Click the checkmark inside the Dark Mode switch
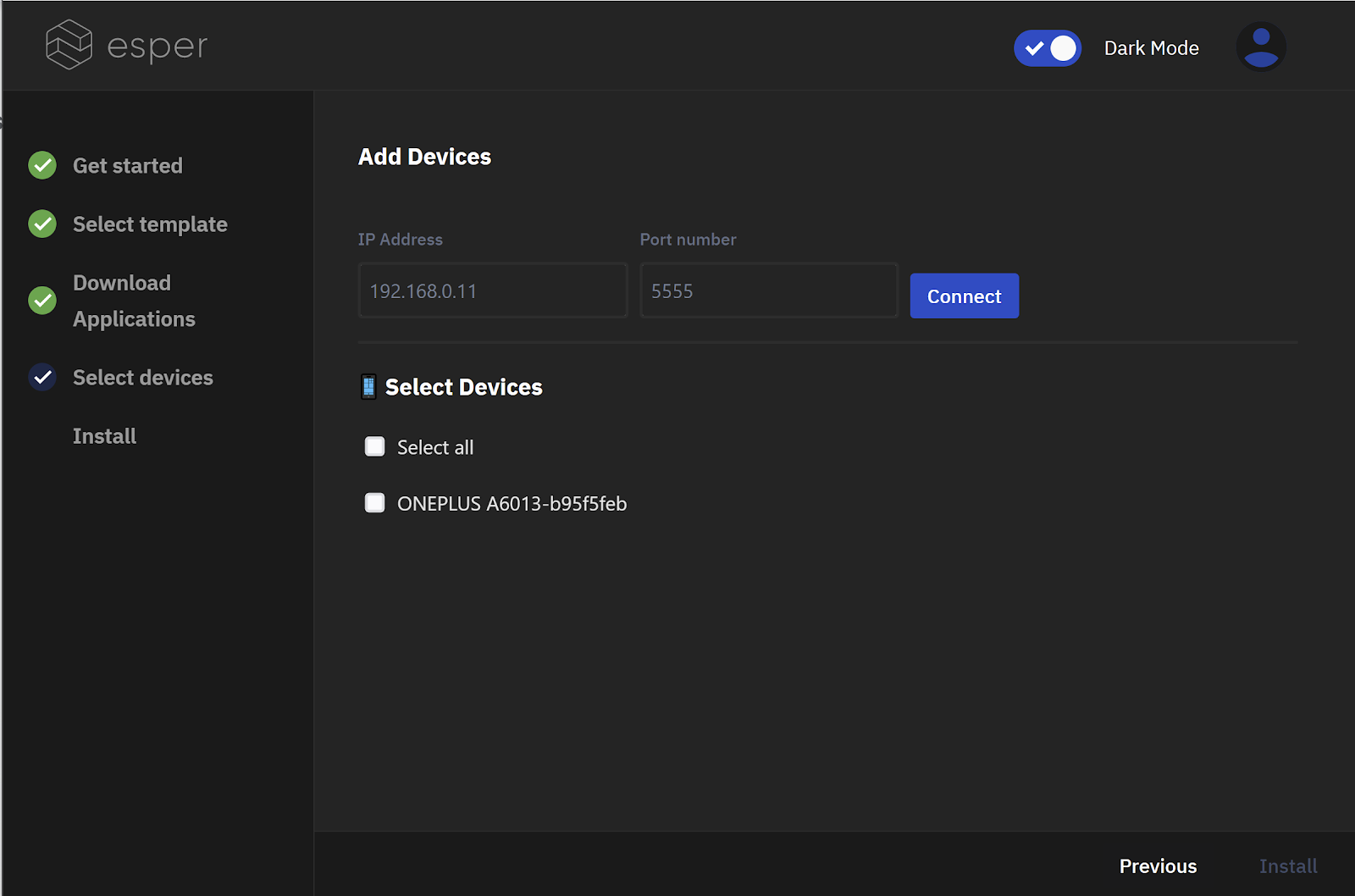The image size is (1355, 896). 1035,48
